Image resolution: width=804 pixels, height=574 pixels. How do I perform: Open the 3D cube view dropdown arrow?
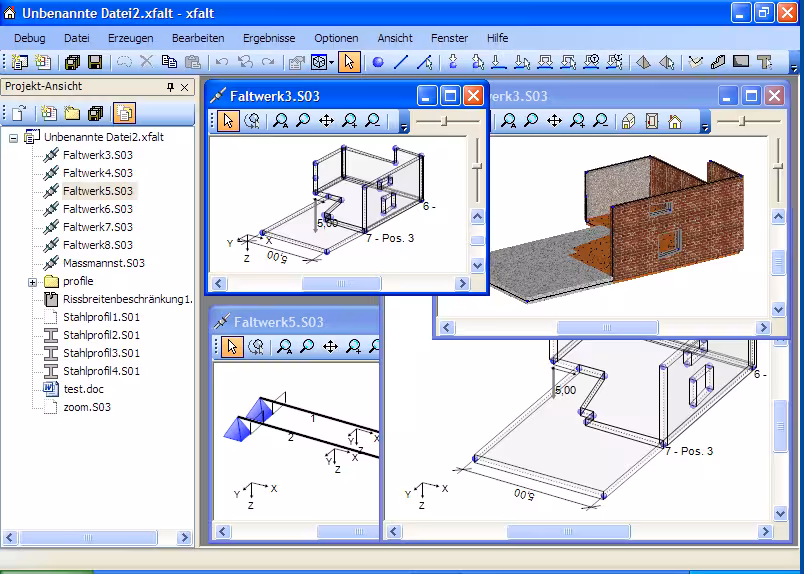(331, 63)
